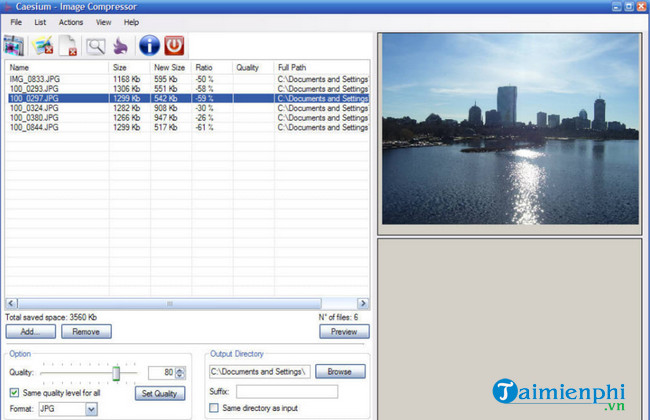Click the clear list page icon
This screenshot has height=420, width=650.
coord(68,46)
